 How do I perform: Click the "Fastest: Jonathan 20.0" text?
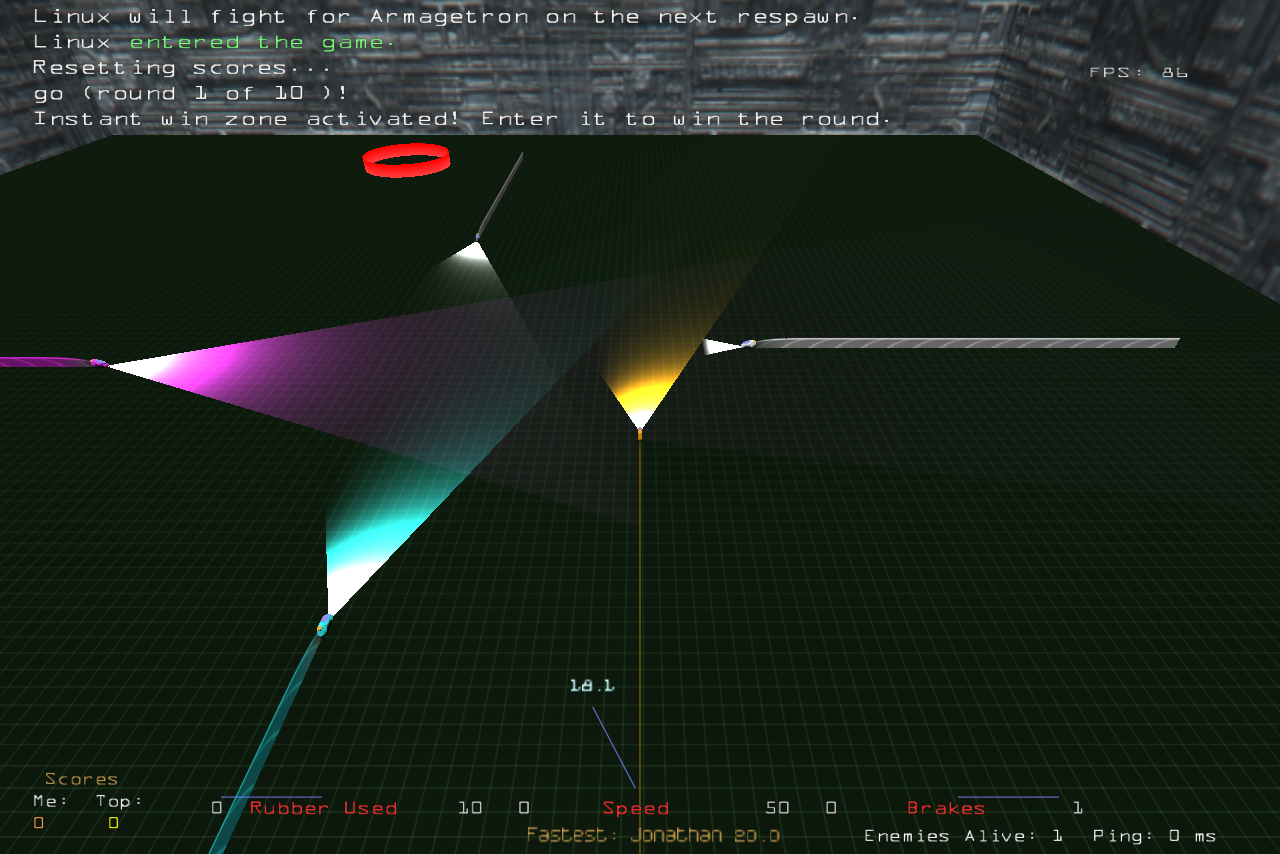653,835
